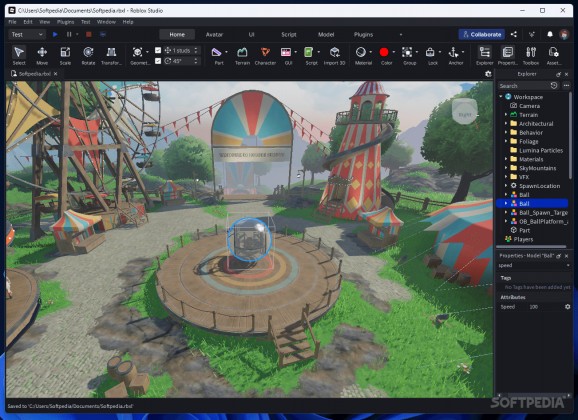The height and width of the screenshot is (420, 578).
Task: Click the Lock tool icon
Action: coord(430,52)
